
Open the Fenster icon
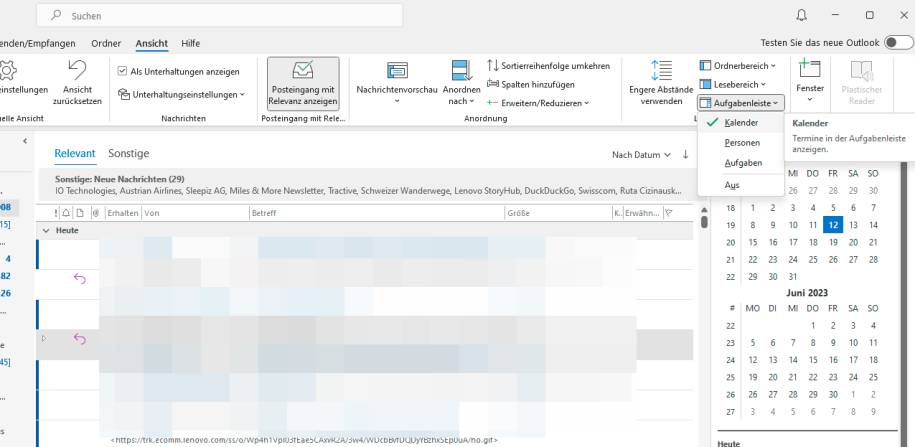(810, 69)
